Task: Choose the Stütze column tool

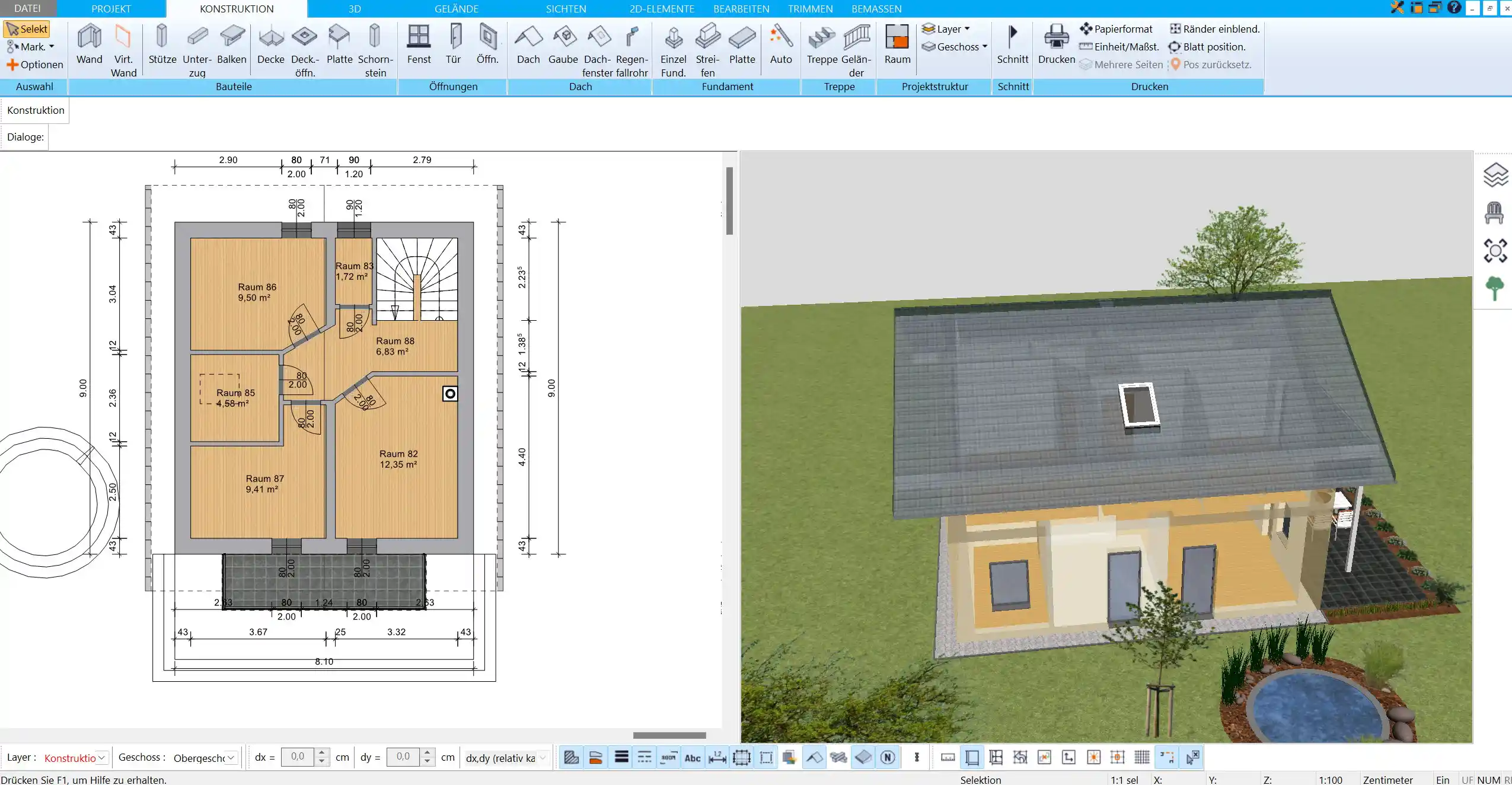Action: click(x=162, y=44)
